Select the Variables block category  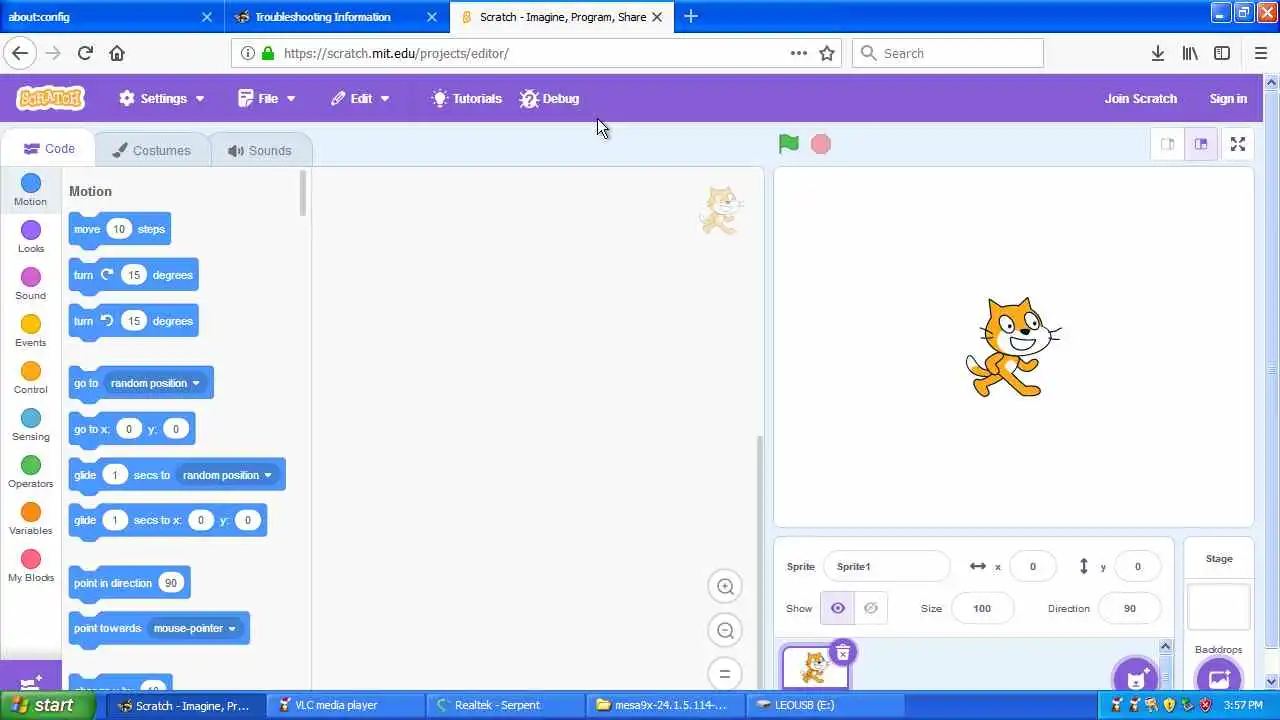point(31,519)
